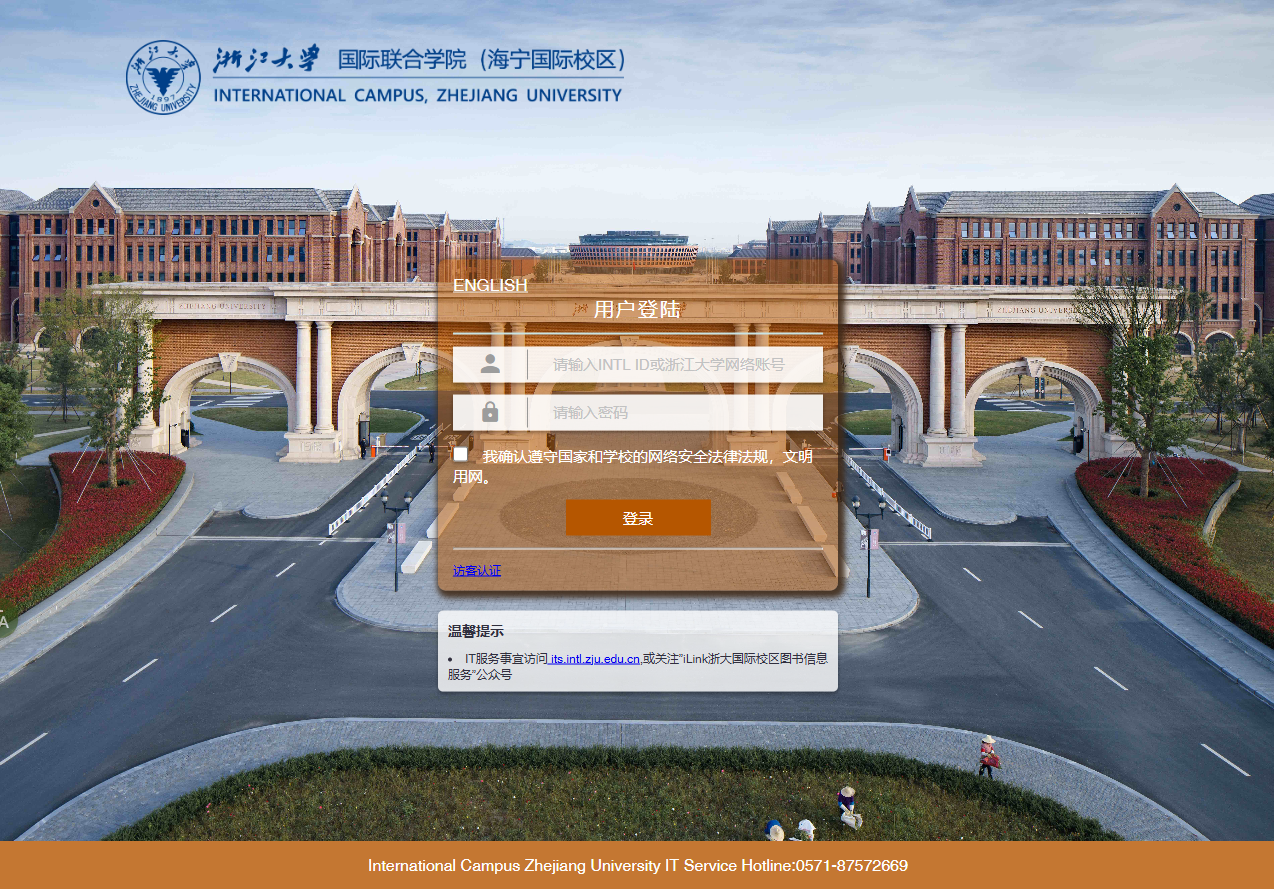Click the padlock icon beside password

490,412
